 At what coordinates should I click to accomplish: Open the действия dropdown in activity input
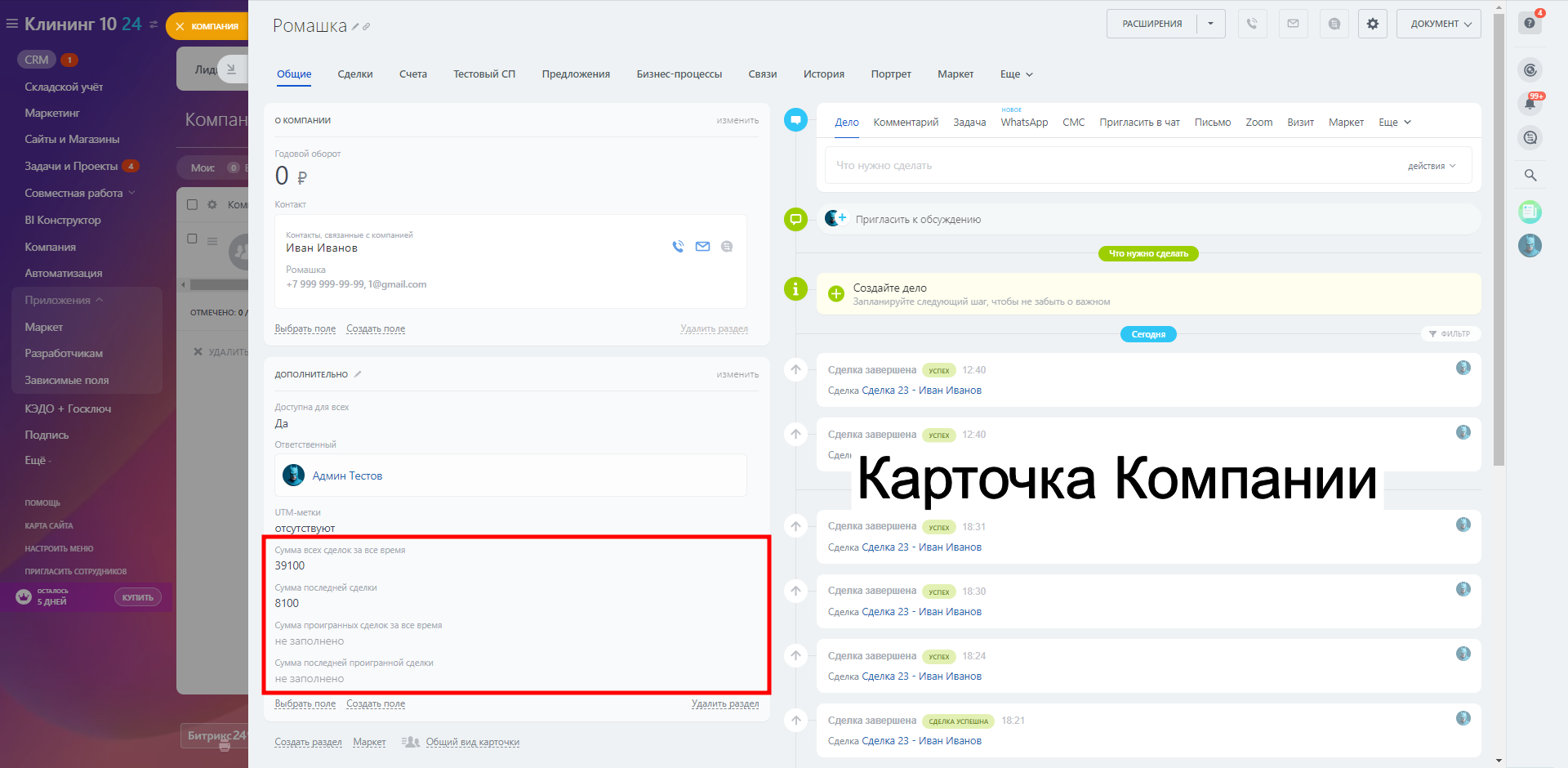(x=1431, y=166)
